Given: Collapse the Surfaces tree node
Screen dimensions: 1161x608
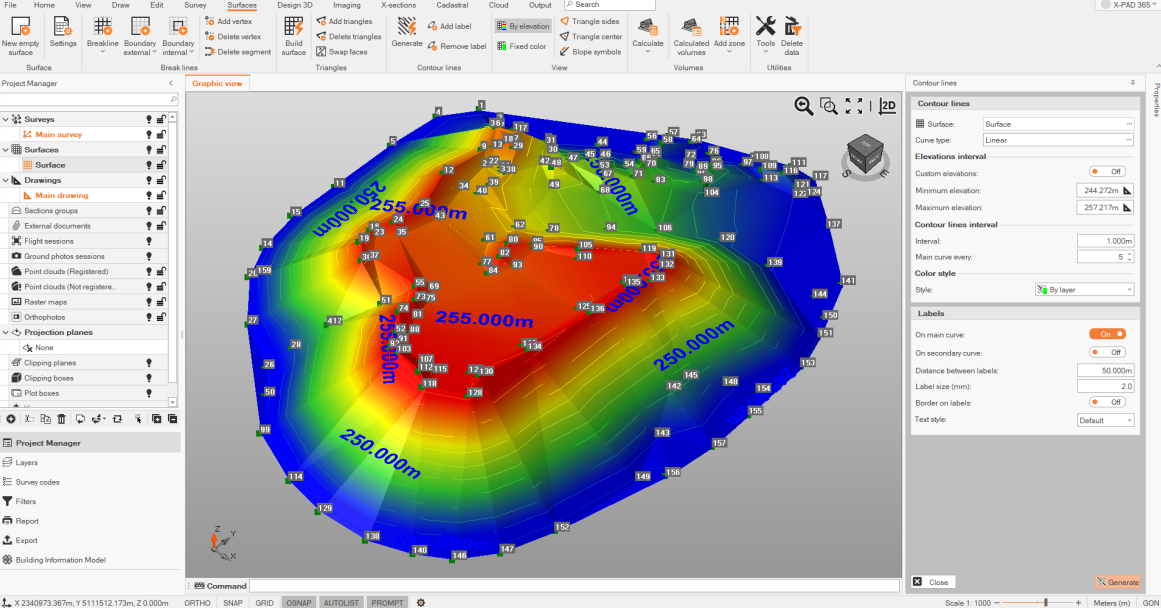Looking at the screenshot, I should 6,149.
